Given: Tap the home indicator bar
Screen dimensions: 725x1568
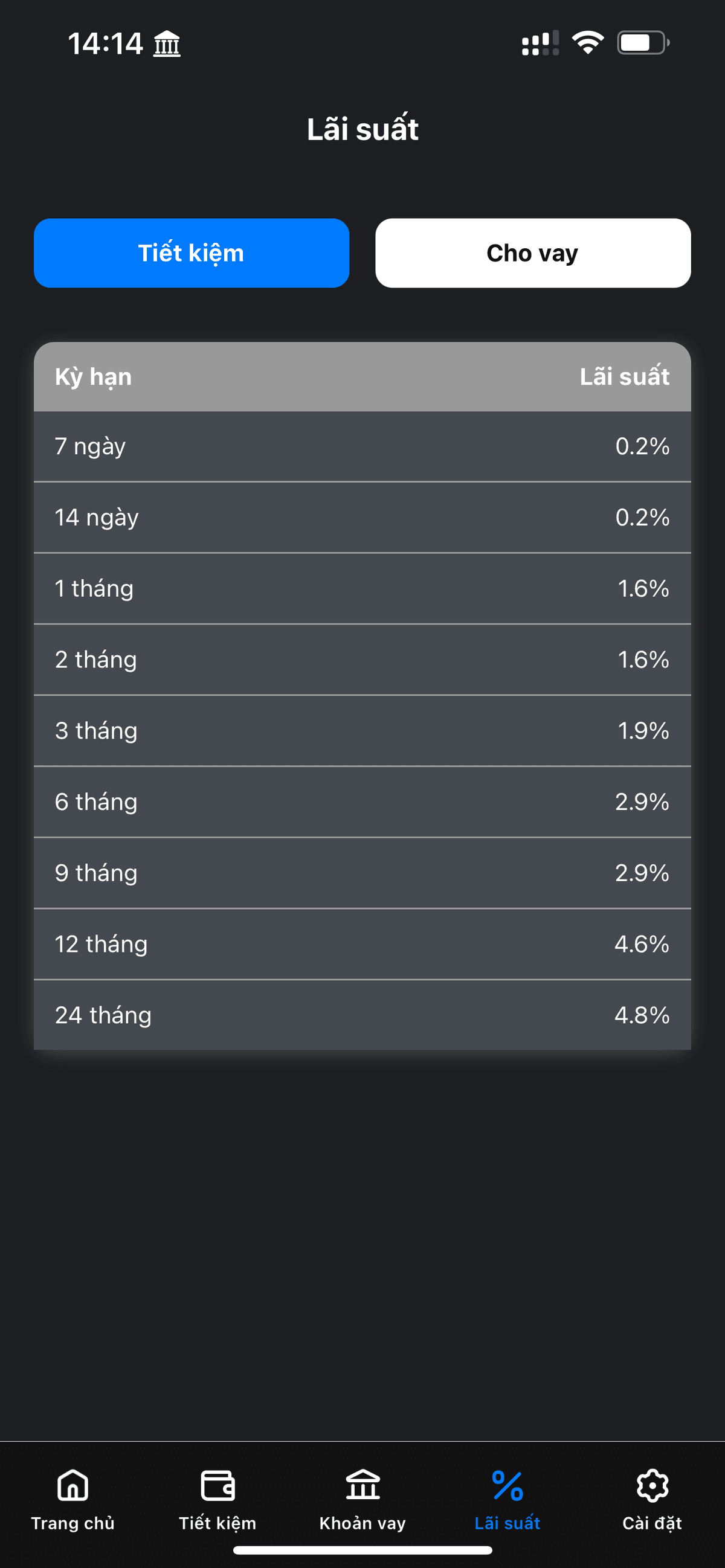Looking at the screenshot, I should (x=362, y=1550).
